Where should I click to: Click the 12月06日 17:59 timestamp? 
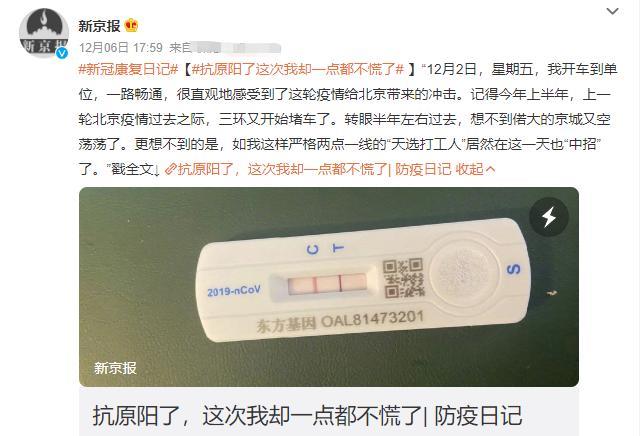pyautogui.click(x=121, y=47)
